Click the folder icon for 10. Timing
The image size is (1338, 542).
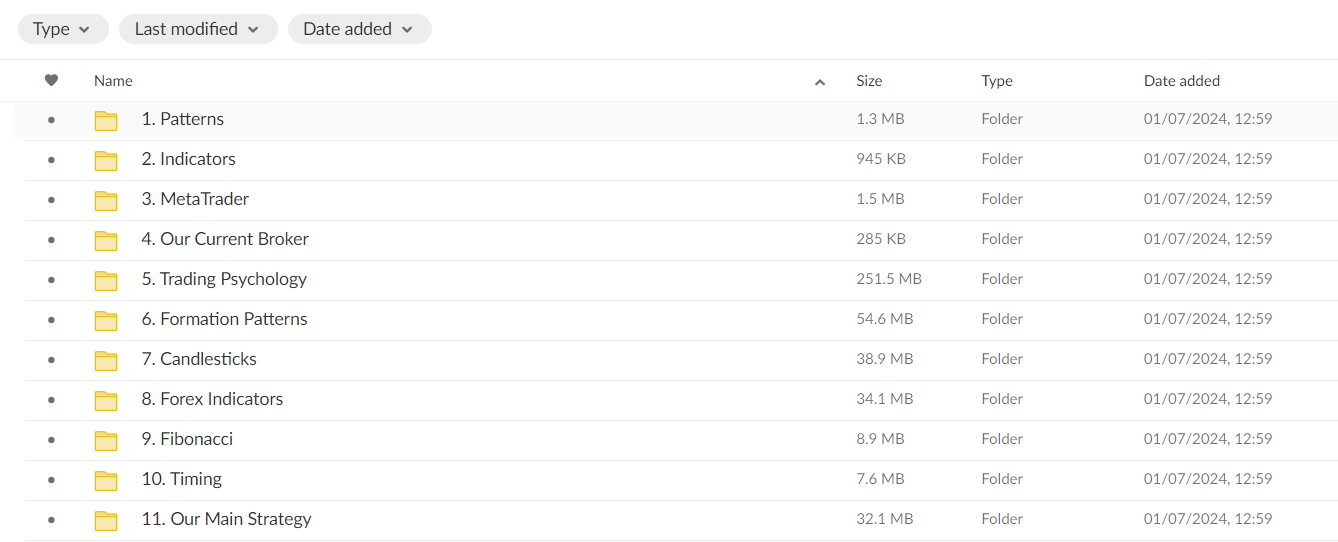coord(106,480)
